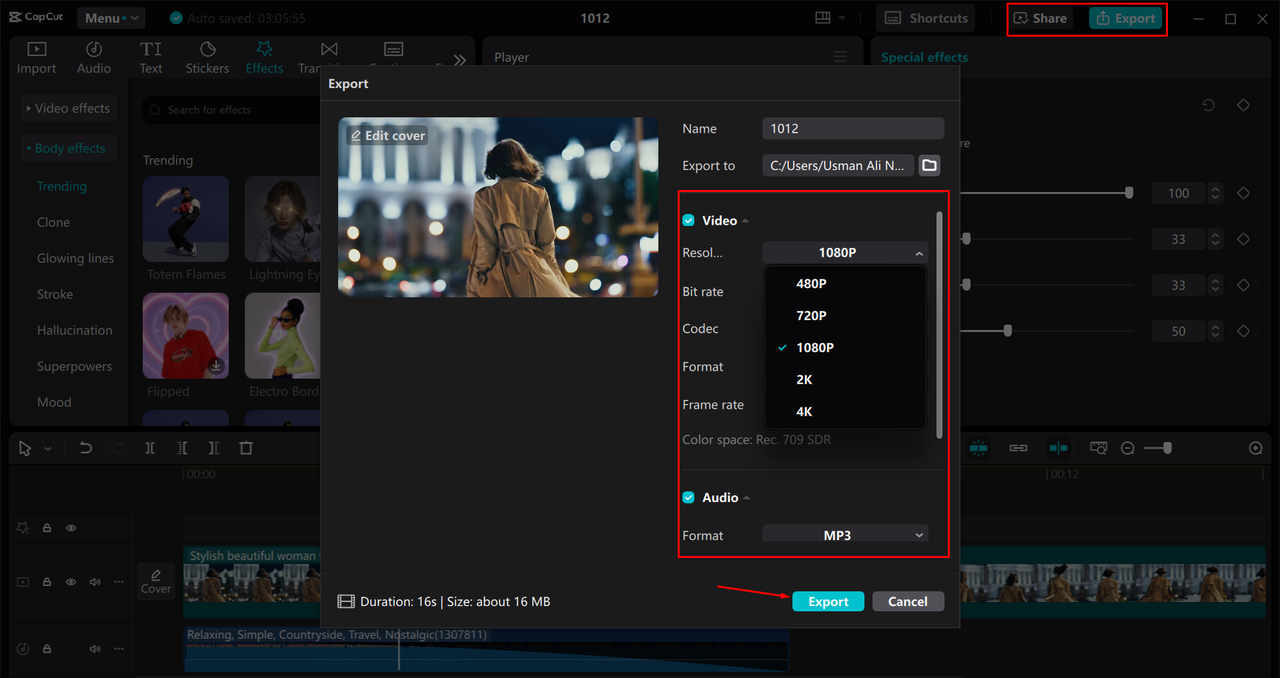Viewport: 1280px width, 678px height.
Task: Hide the effects track with its eye icon
Action: point(71,528)
